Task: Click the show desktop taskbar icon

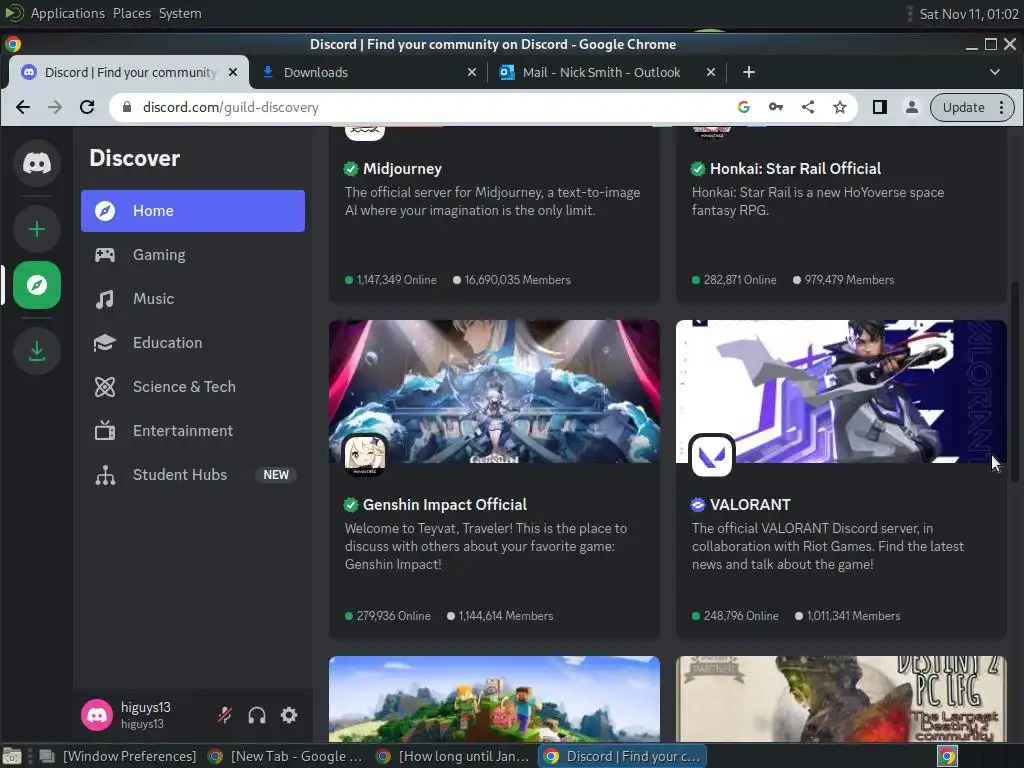Action: [12, 756]
